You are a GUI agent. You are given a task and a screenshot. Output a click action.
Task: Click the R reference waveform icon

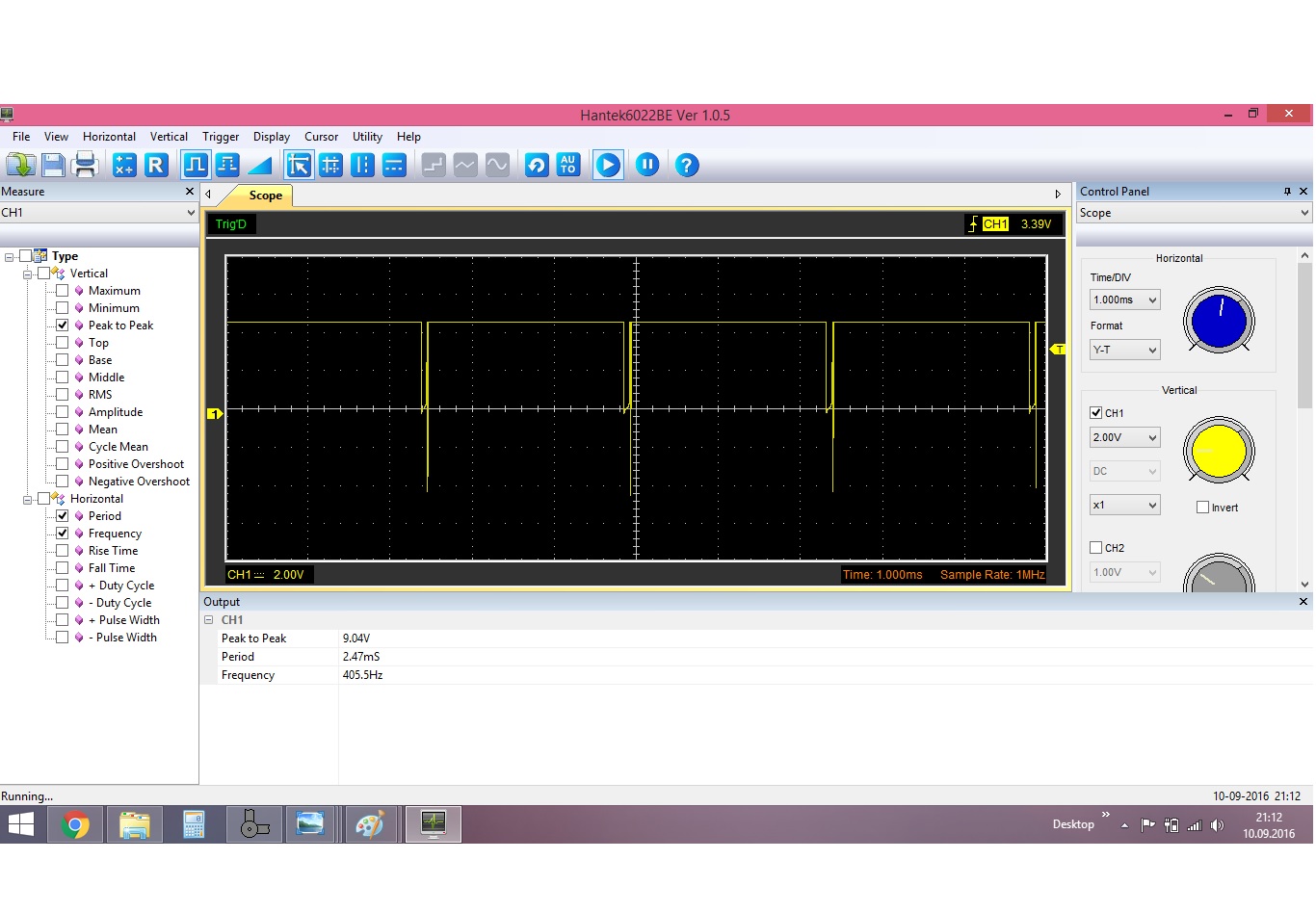(x=156, y=165)
